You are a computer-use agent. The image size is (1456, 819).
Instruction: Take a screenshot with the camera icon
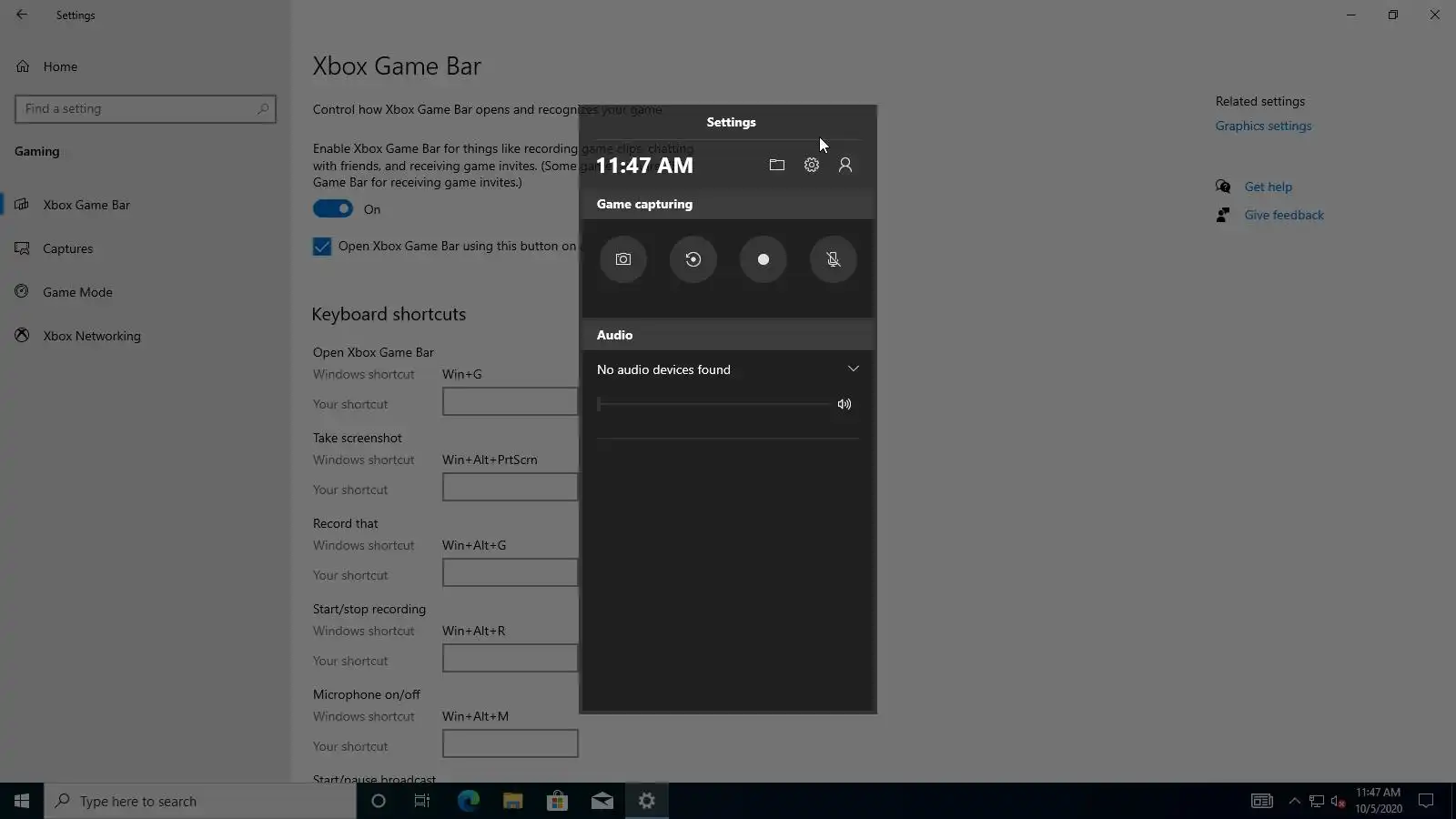pos(623,259)
